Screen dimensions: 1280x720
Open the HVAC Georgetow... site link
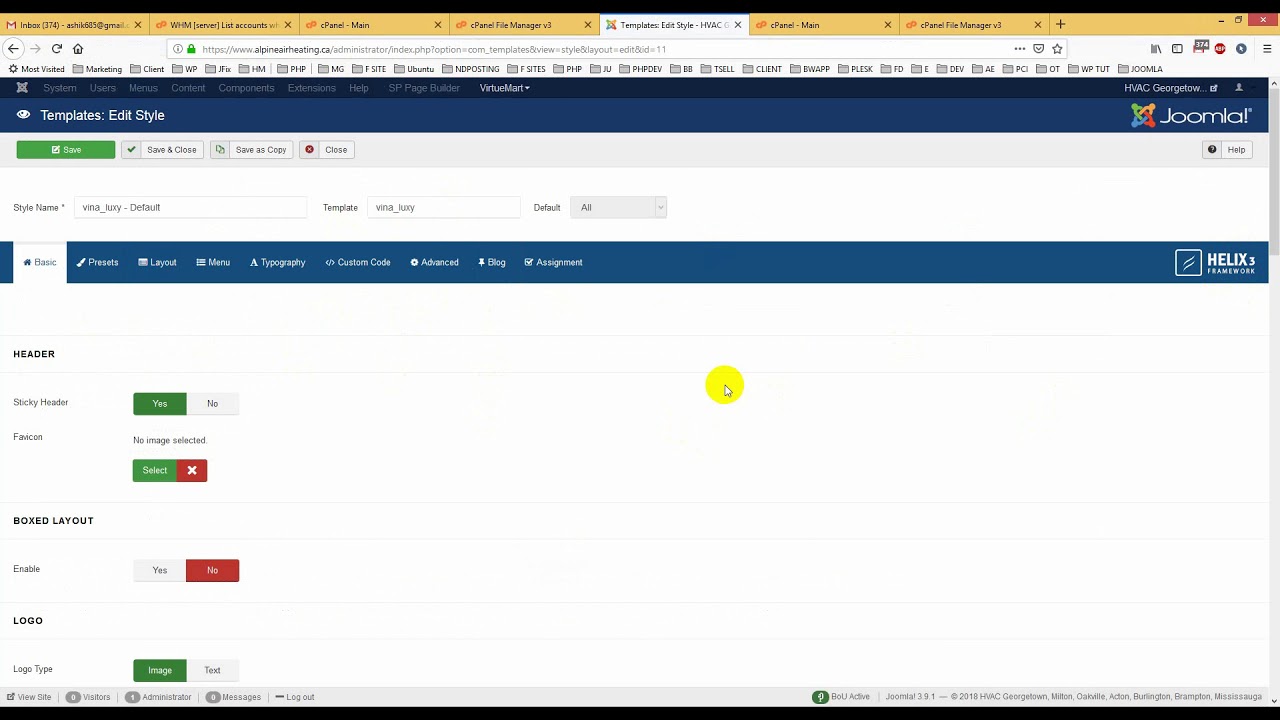tap(1170, 88)
